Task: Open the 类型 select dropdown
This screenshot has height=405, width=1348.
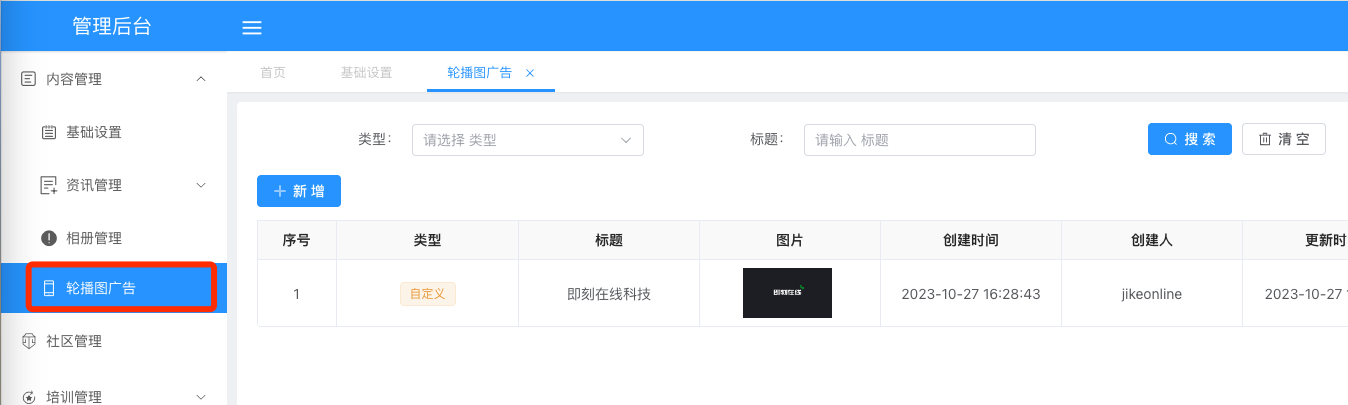Action: [x=527, y=140]
